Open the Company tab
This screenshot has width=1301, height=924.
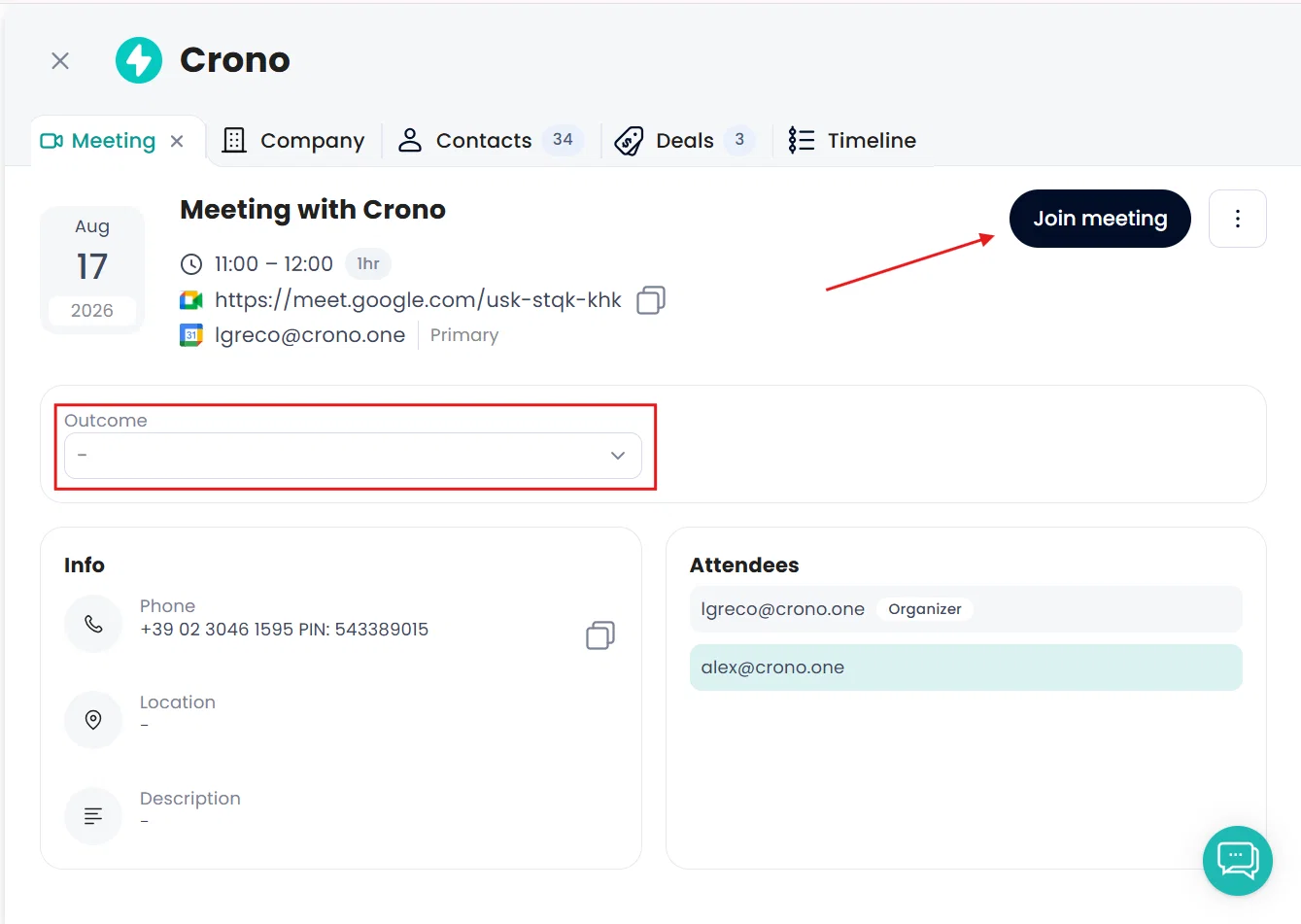(293, 141)
